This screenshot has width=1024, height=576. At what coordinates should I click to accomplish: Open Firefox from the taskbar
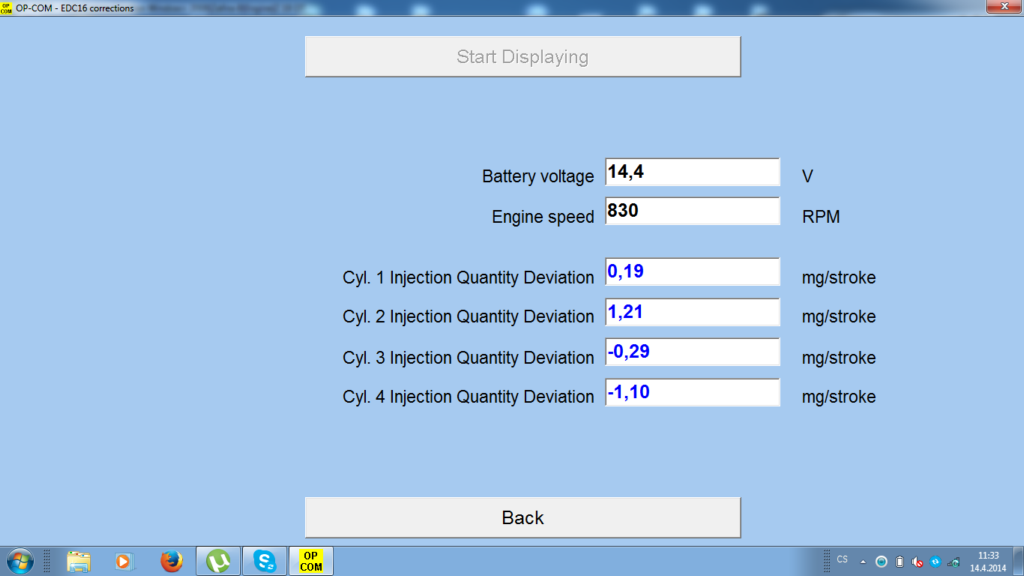[171, 561]
